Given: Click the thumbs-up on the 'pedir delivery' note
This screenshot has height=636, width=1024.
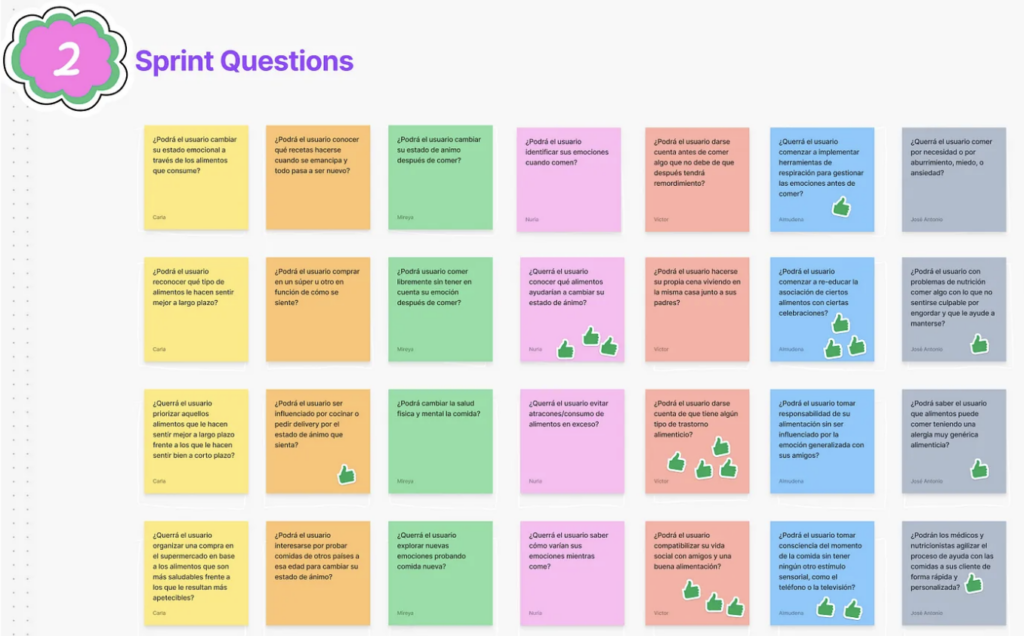Looking at the screenshot, I should coord(347,474).
